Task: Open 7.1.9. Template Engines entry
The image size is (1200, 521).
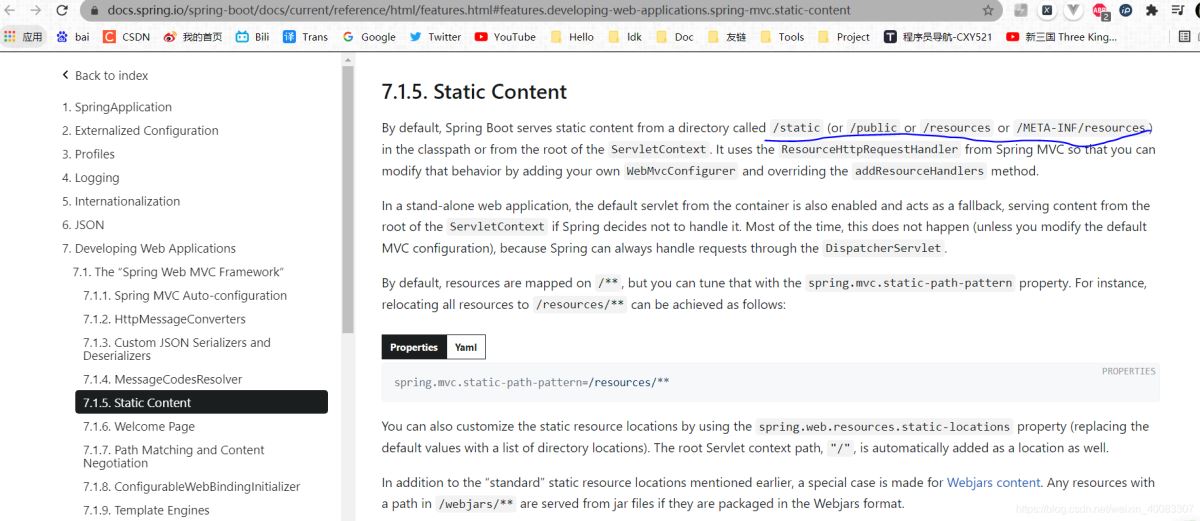Action: pyautogui.click(x=146, y=510)
